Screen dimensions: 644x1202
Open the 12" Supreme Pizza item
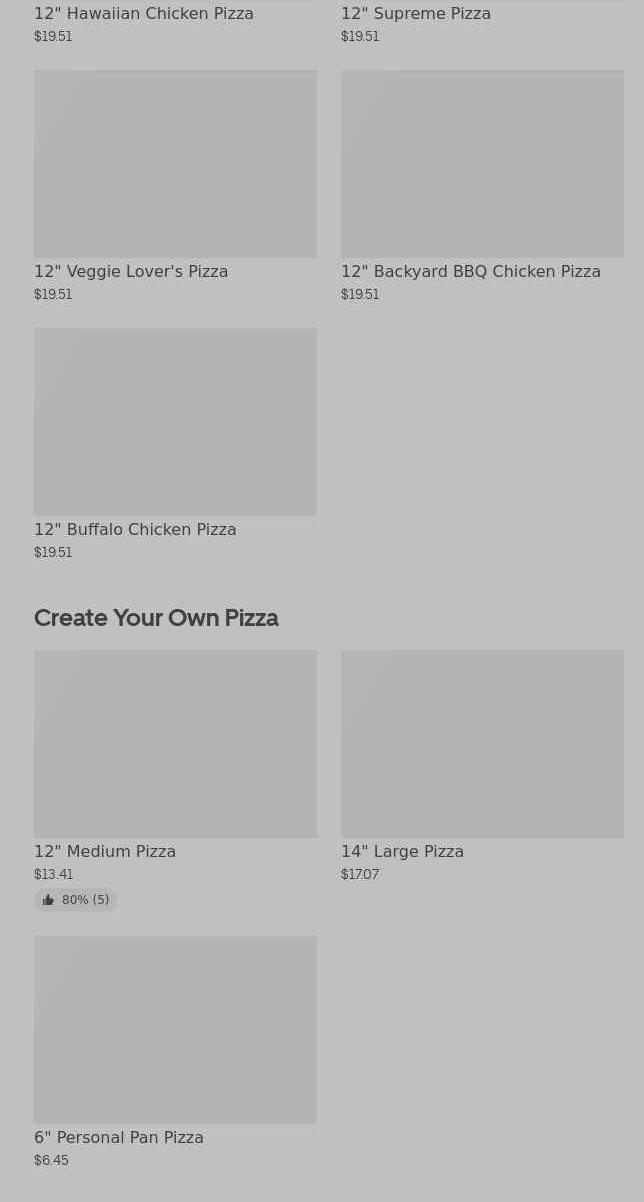click(416, 14)
